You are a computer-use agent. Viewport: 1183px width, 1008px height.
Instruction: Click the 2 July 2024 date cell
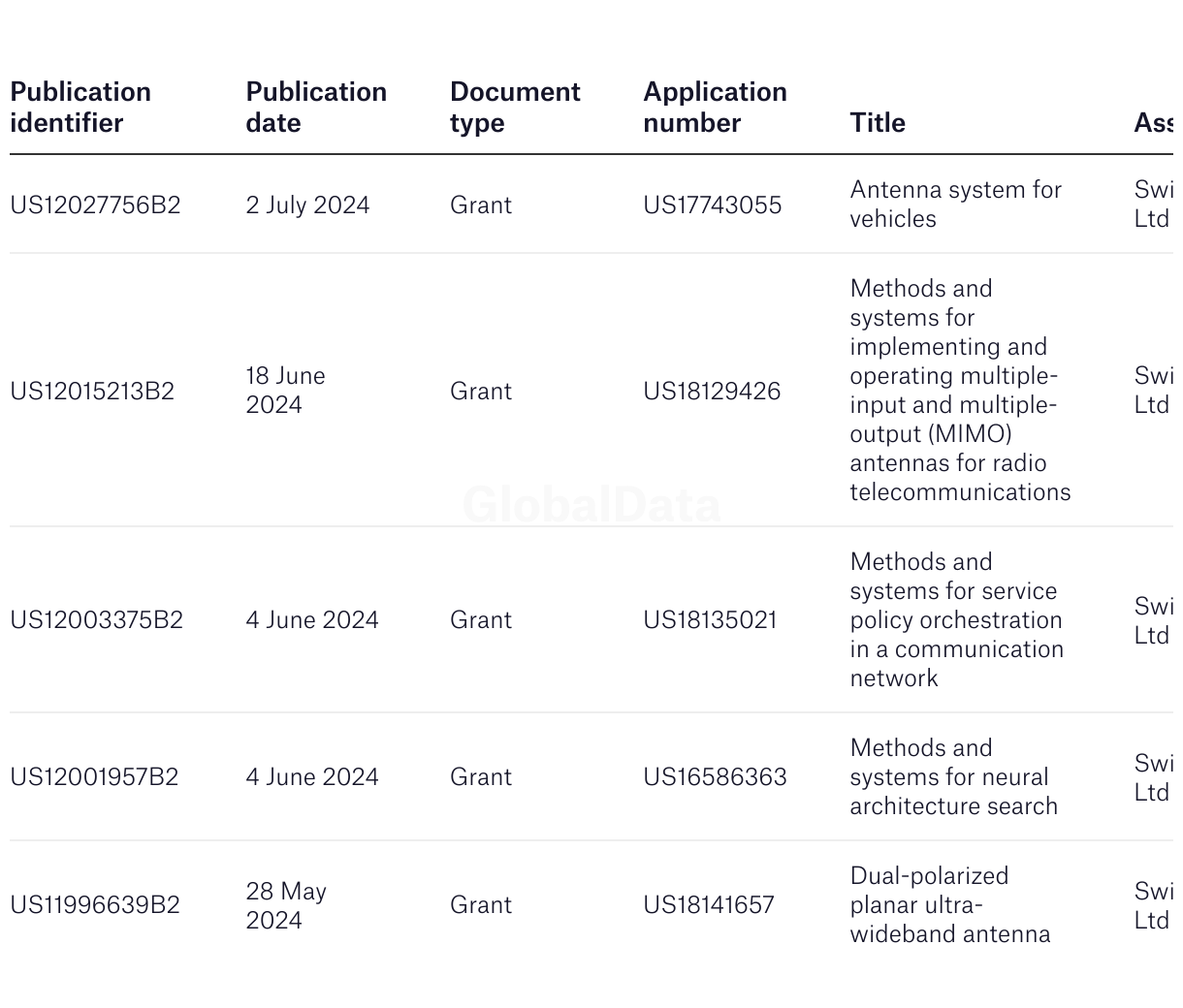[x=307, y=205]
